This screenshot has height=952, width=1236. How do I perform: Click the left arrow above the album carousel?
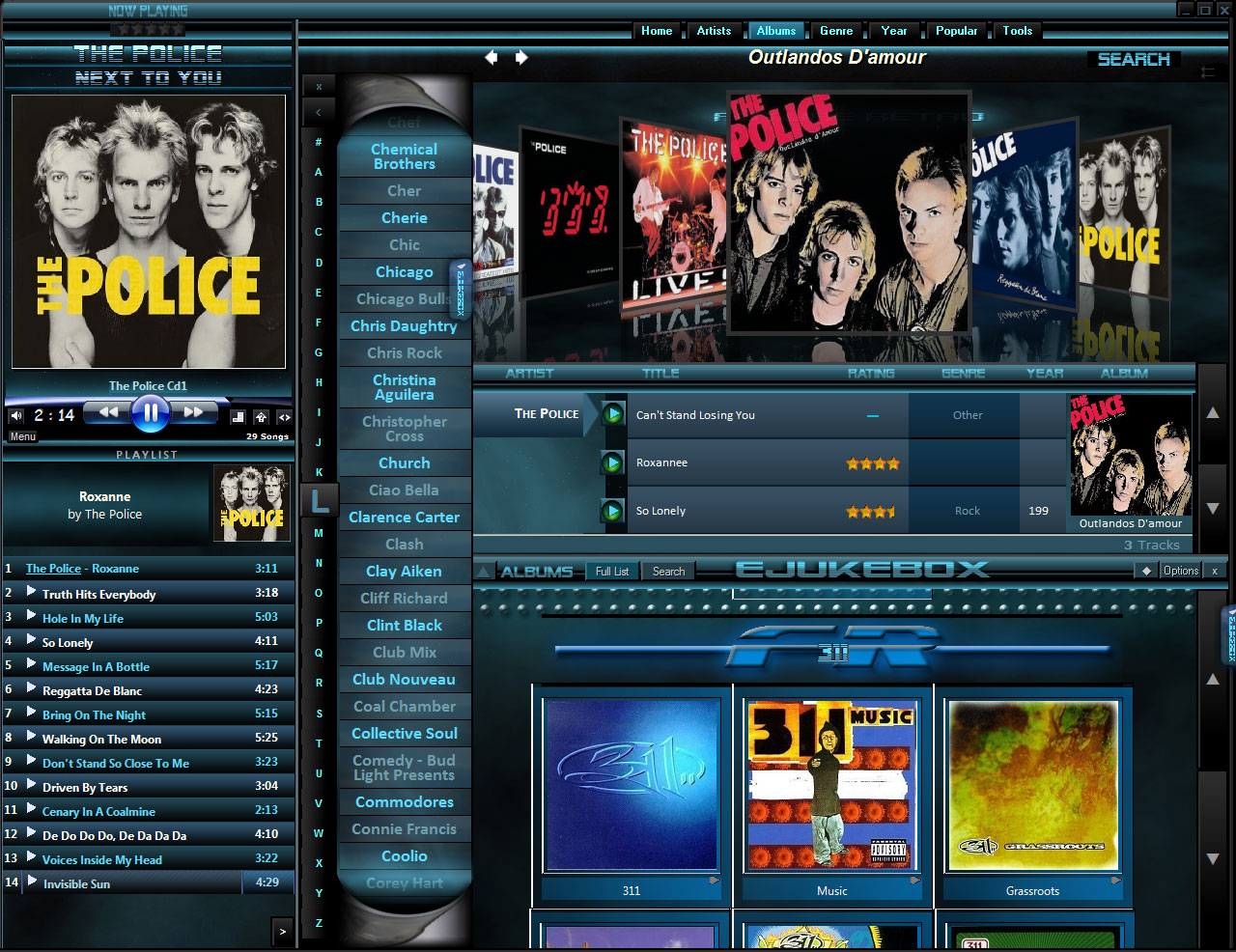(492, 58)
